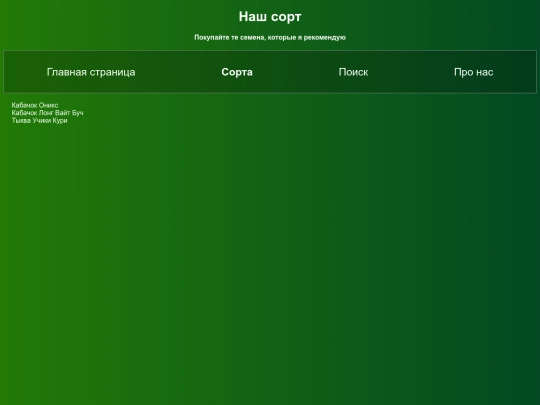540x405 pixels.
Task: Select the Сорта navigation tab
Action: (237, 72)
